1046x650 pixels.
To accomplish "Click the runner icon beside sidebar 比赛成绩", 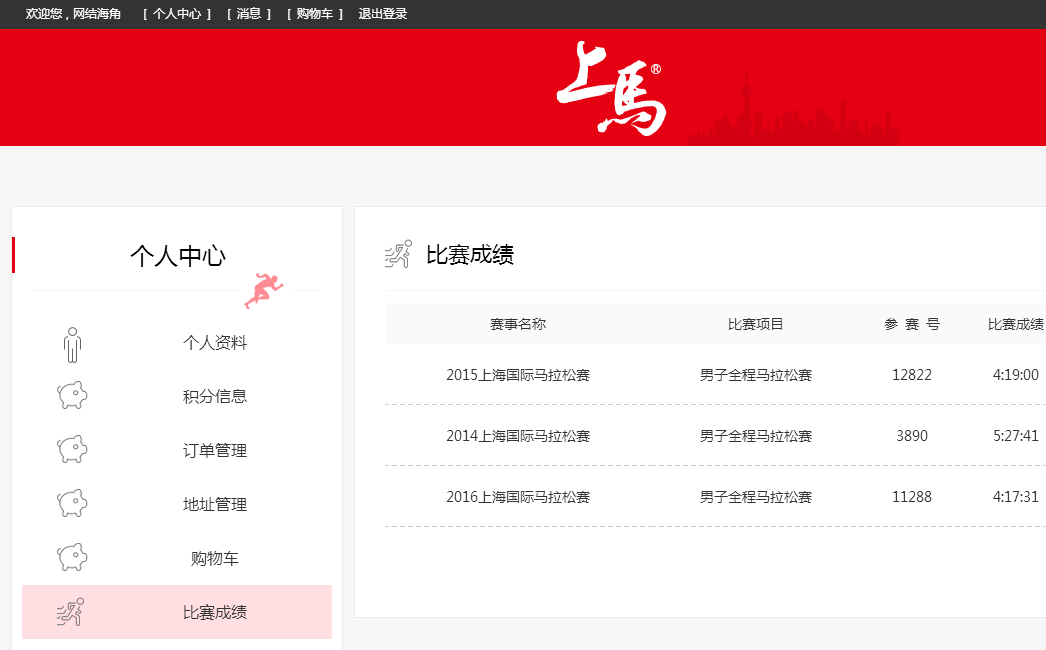I will click(x=71, y=612).
